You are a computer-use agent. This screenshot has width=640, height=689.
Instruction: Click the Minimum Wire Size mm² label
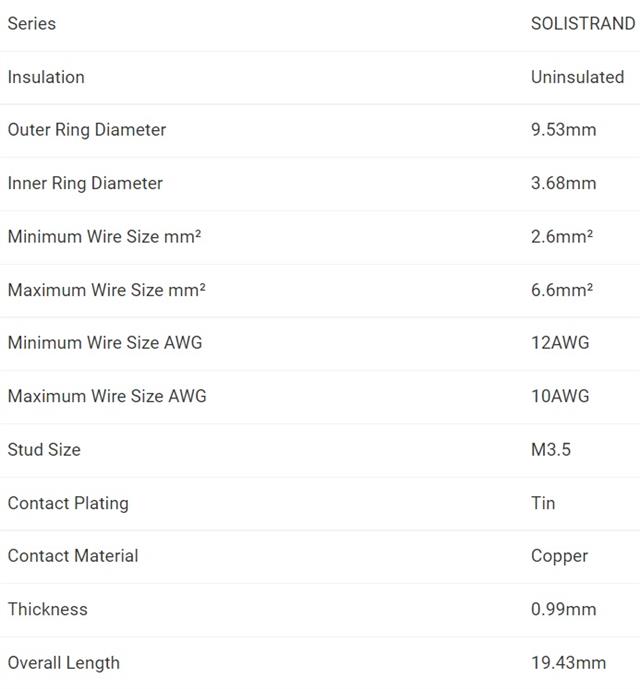click(104, 237)
